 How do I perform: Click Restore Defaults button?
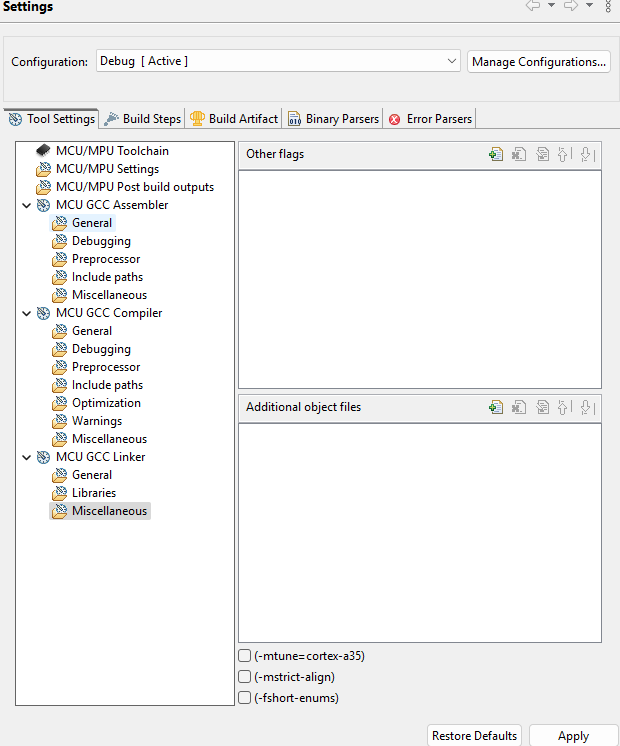474,736
